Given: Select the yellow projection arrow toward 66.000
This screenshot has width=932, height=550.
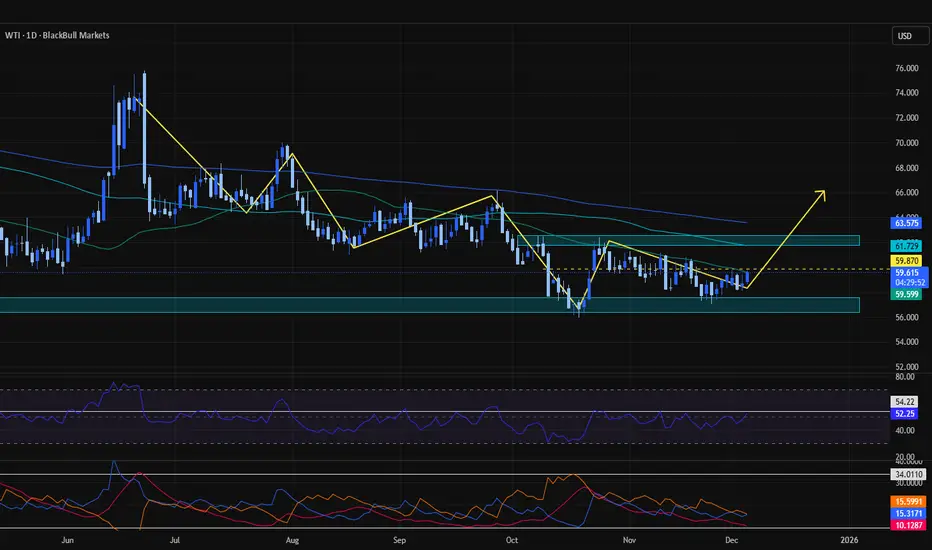Looking at the screenshot, I should pos(786,239).
